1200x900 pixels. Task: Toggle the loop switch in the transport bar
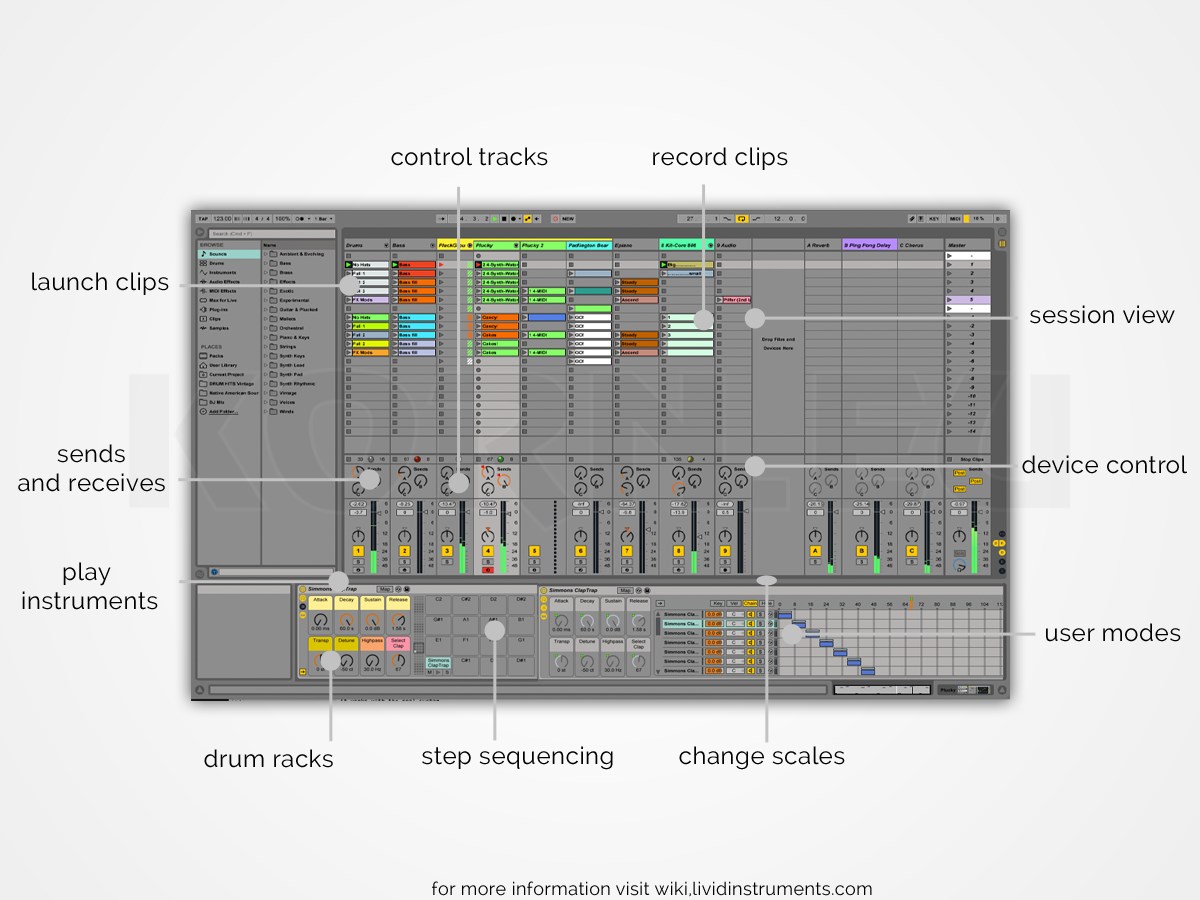742,218
